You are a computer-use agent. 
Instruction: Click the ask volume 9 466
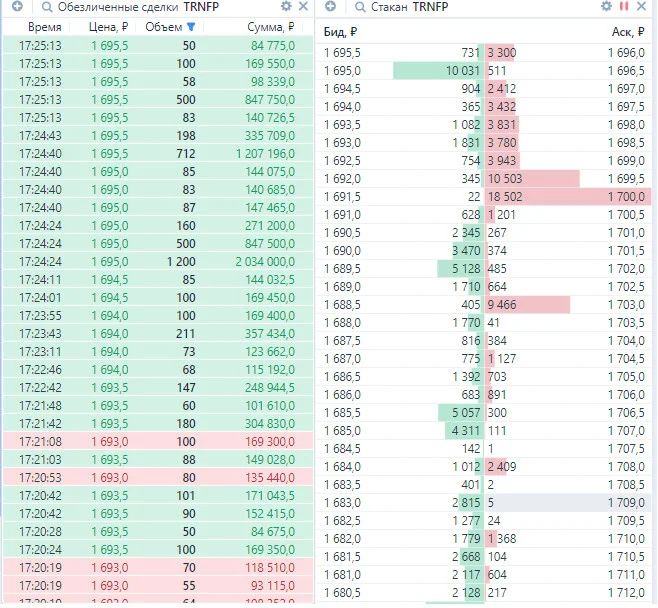tap(502, 305)
